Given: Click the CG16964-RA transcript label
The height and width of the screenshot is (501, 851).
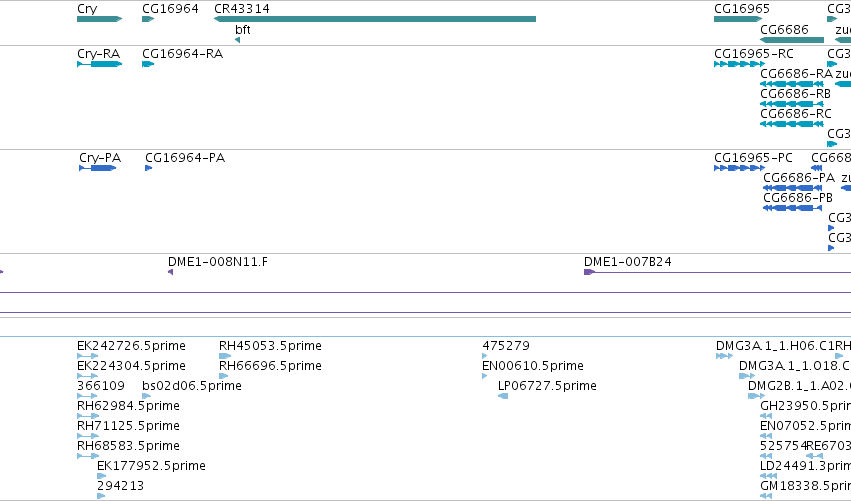Looking at the screenshot, I should pyautogui.click(x=182, y=54).
